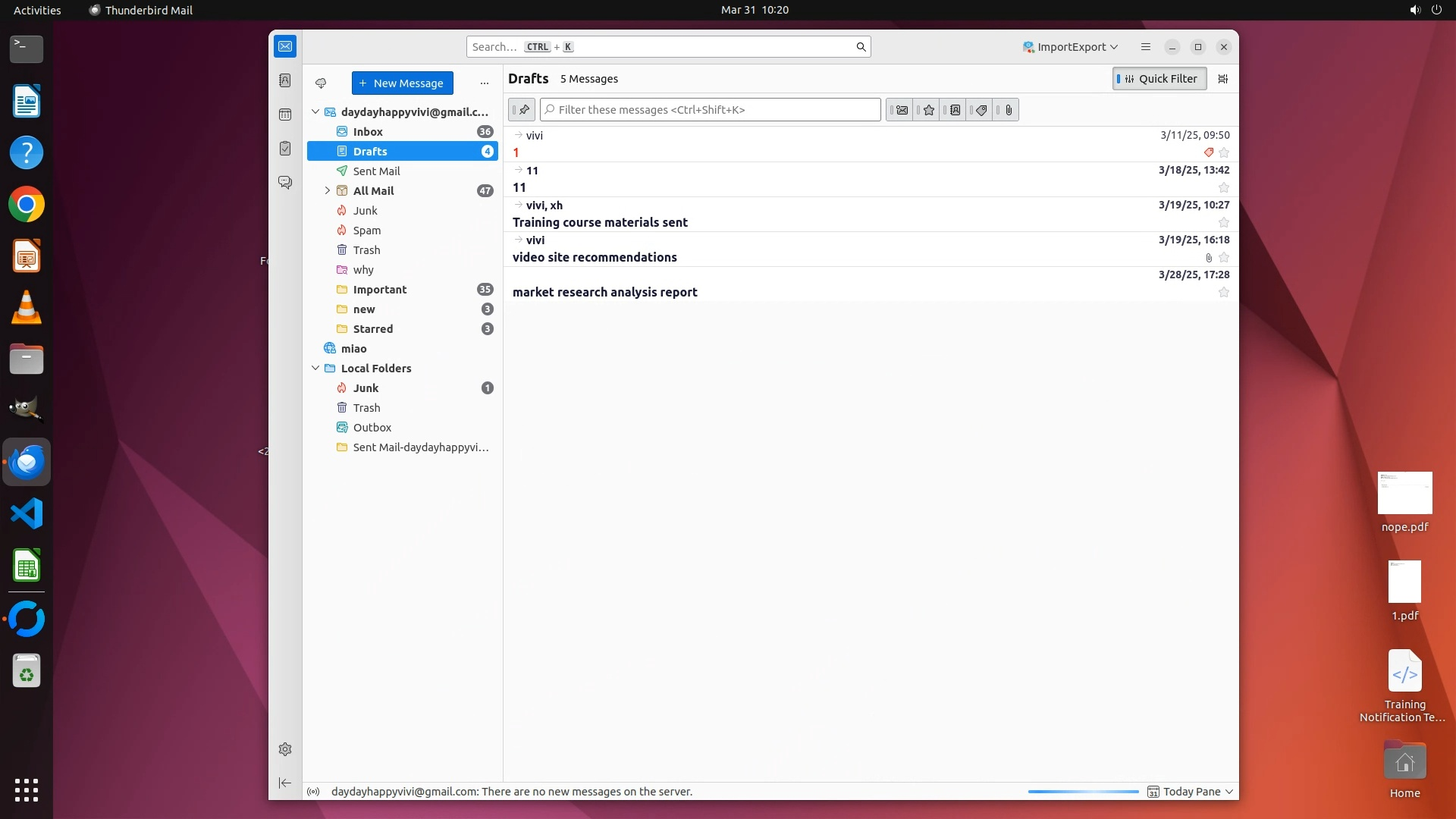Open the Chat space icon
This screenshot has height=819, width=1456.
pos(285,183)
